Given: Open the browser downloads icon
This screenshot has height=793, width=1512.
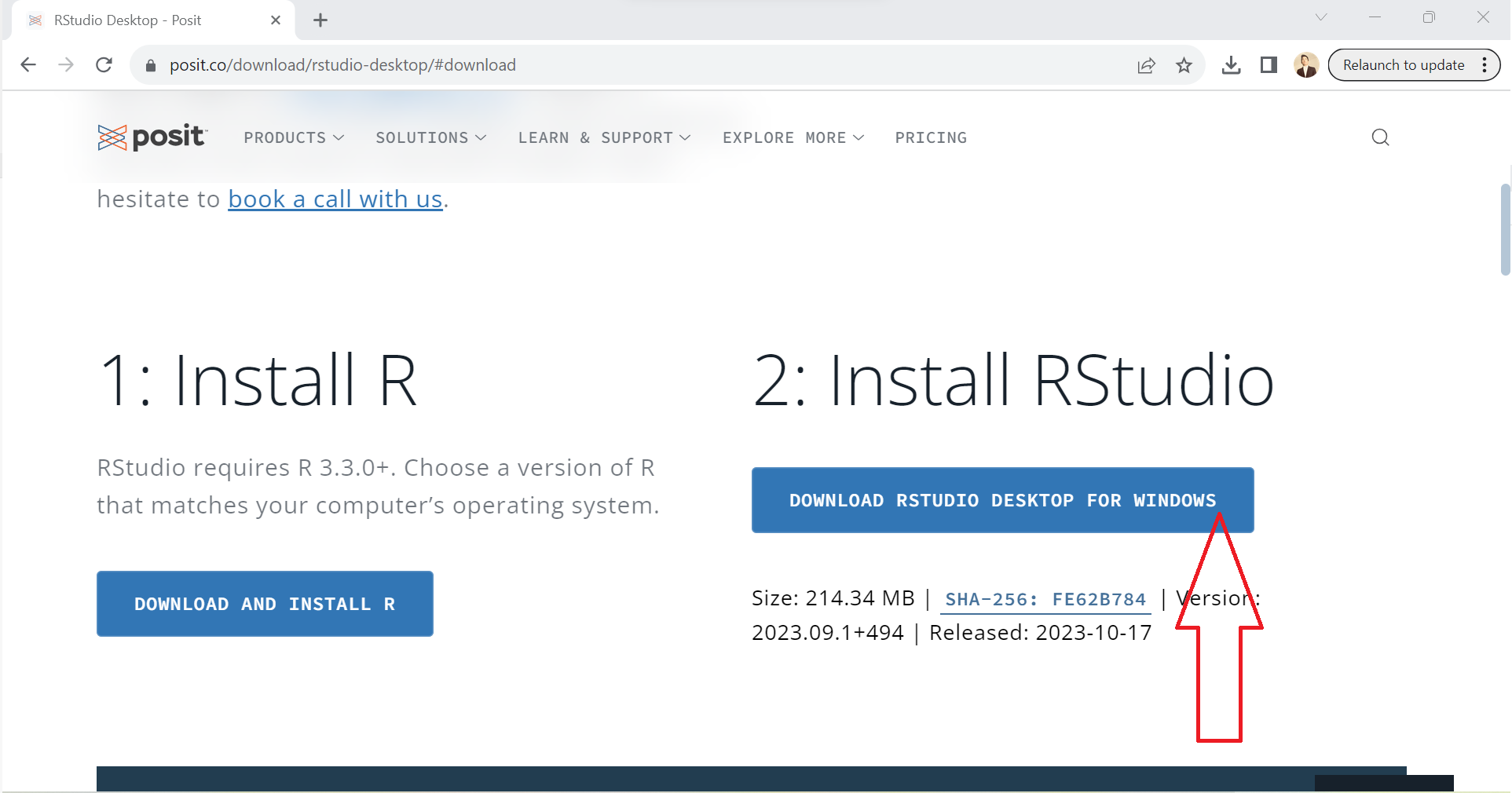Looking at the screenshot, I should coord(1231,65).
